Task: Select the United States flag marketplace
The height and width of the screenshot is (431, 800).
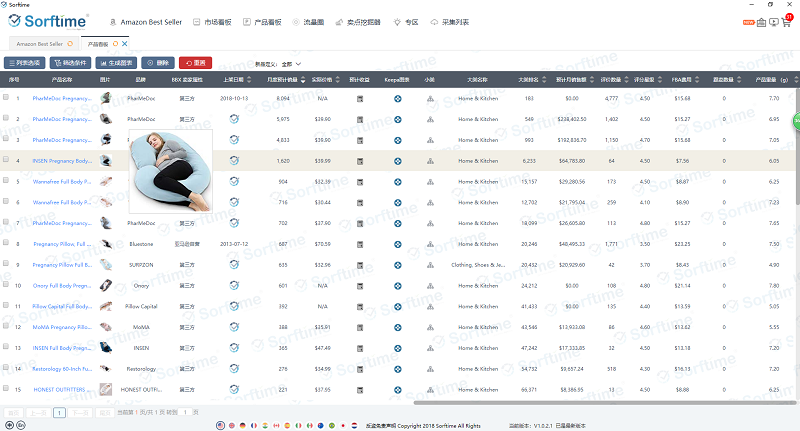Action: pyautogui.click(x=220, y=425)
